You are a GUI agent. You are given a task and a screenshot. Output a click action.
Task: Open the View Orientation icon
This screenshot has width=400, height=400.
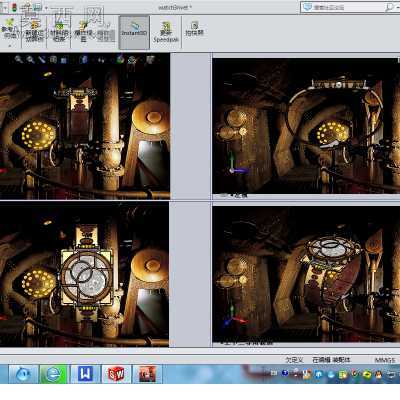coord(64,60)
